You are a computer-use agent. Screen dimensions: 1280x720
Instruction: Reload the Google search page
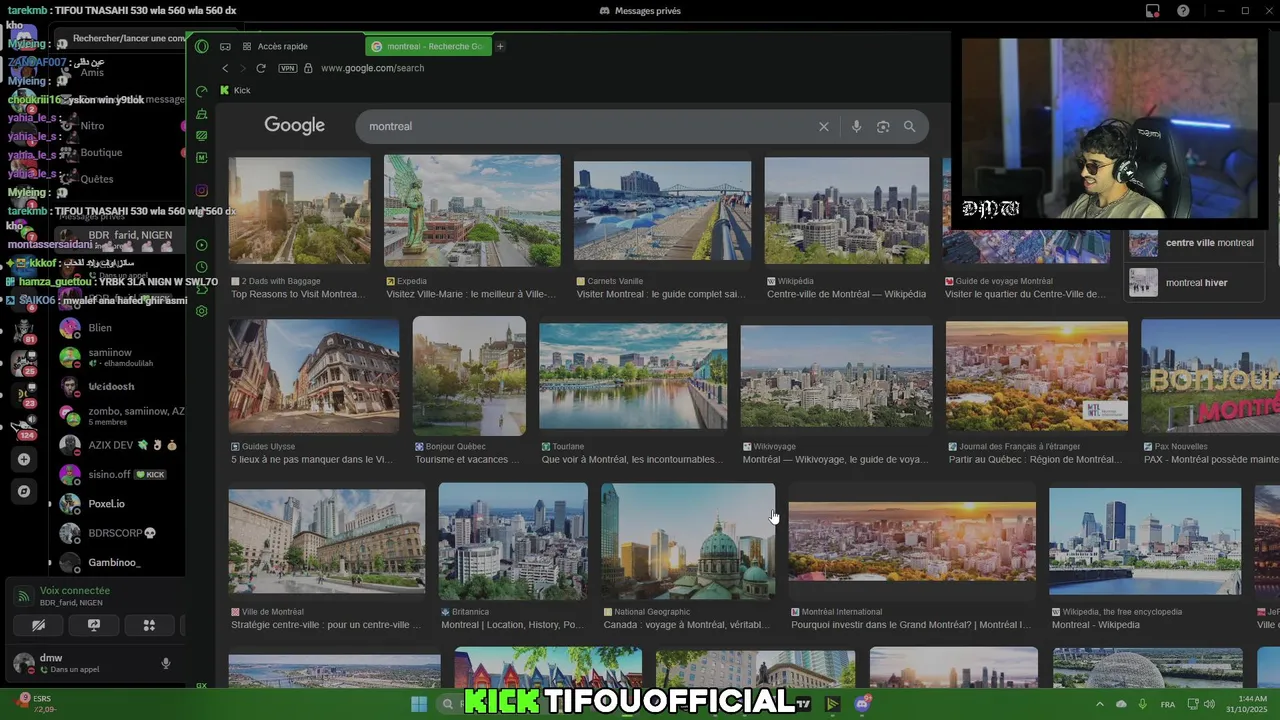point(261,68)
